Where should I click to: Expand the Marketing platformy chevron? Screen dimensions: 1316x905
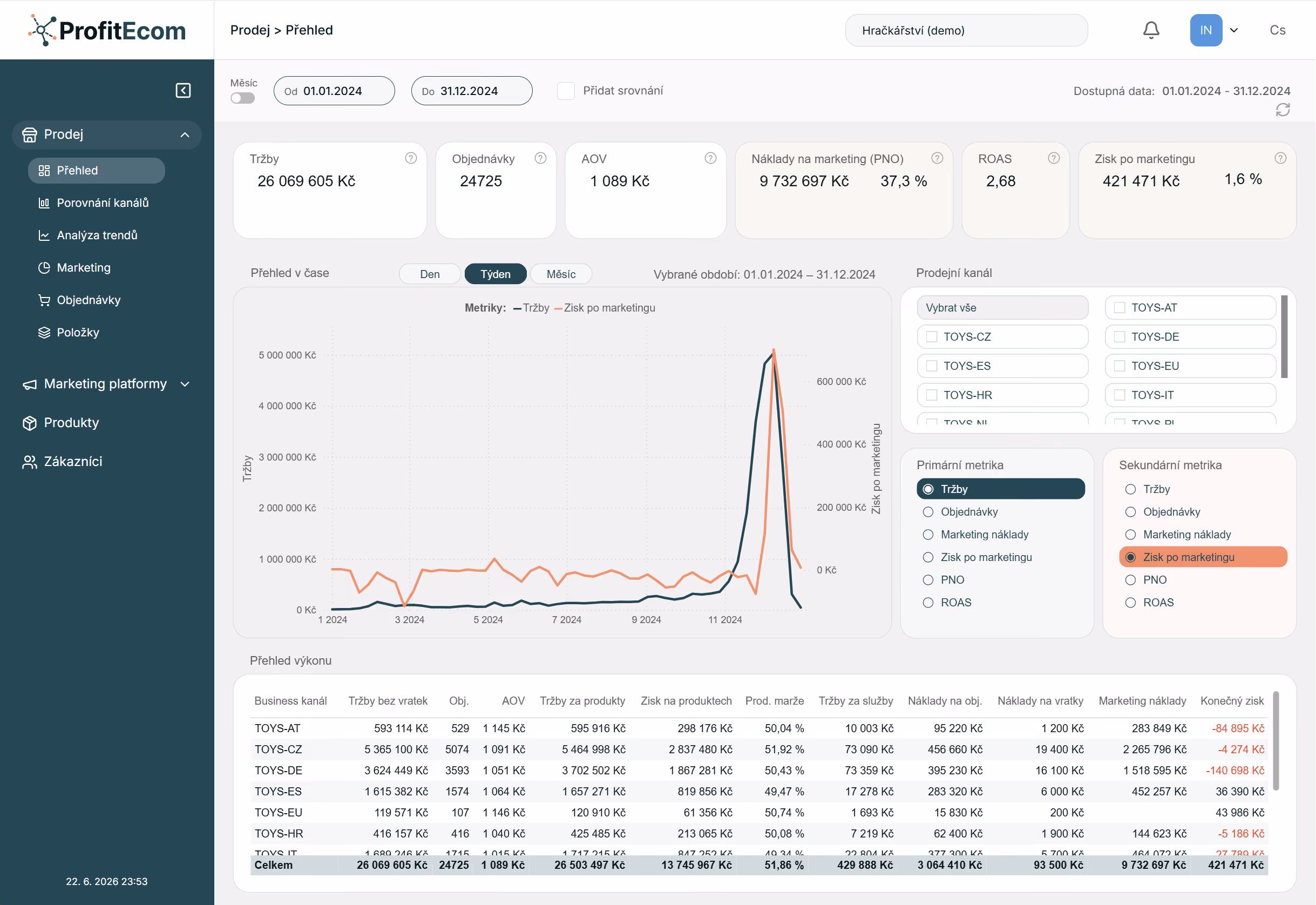pyautogui.click(x=185, y=384)
